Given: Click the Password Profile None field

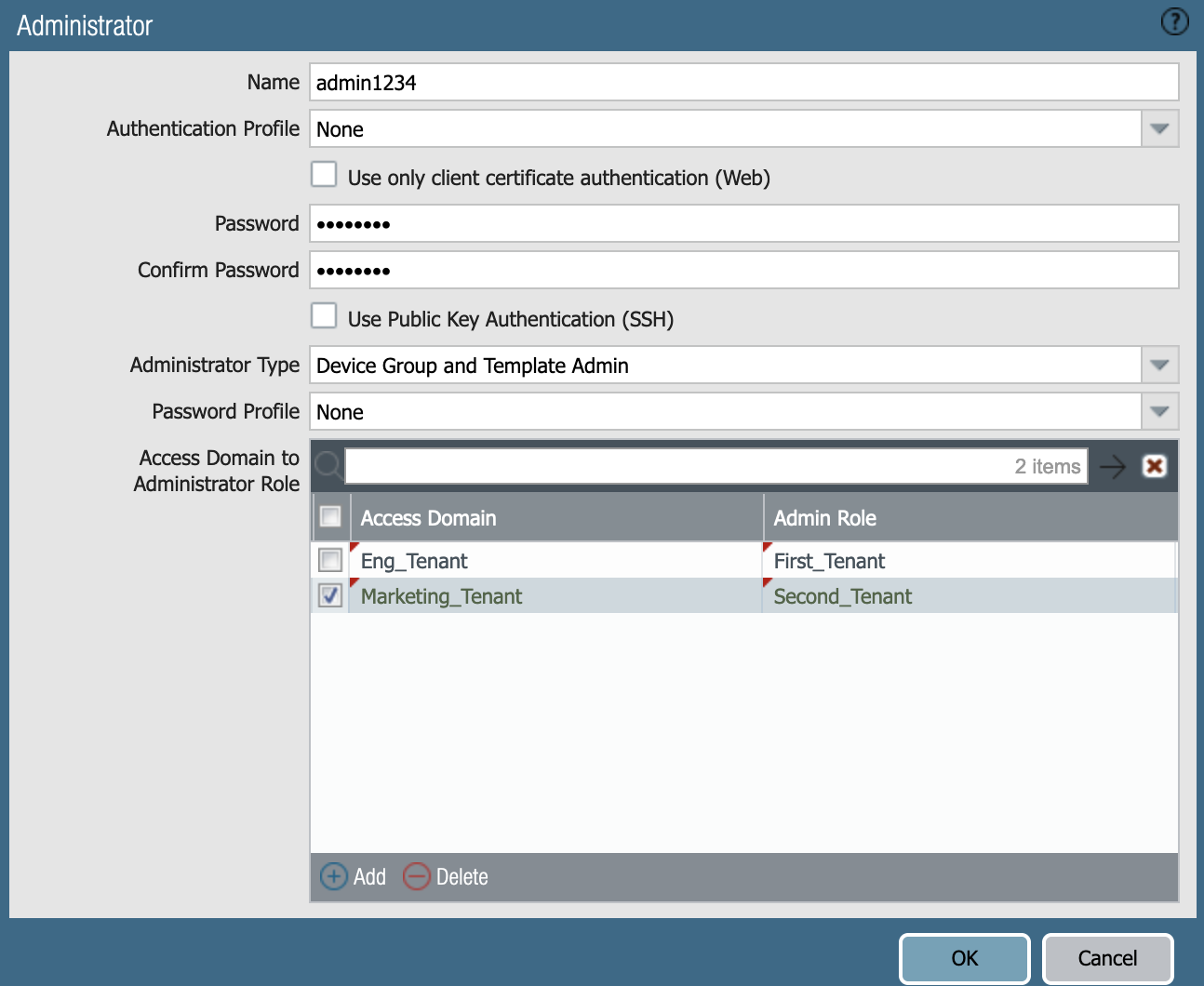Looking at the screenshot, I should click(x=726, y=411).
